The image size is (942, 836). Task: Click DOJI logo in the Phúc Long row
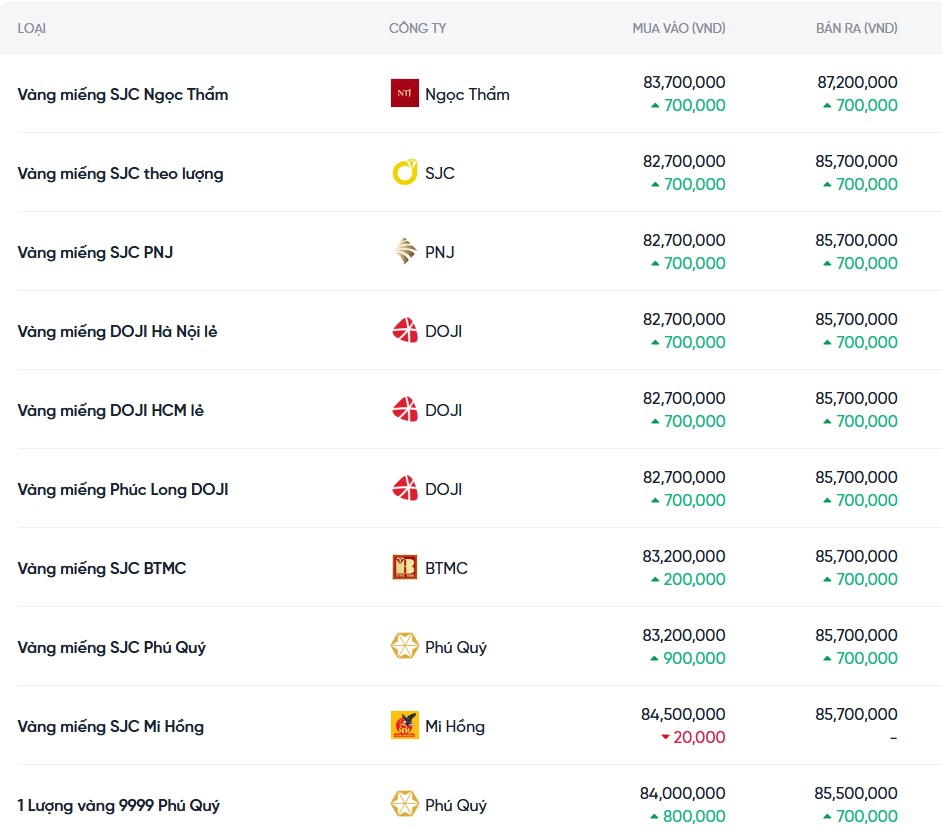(404, 489)
